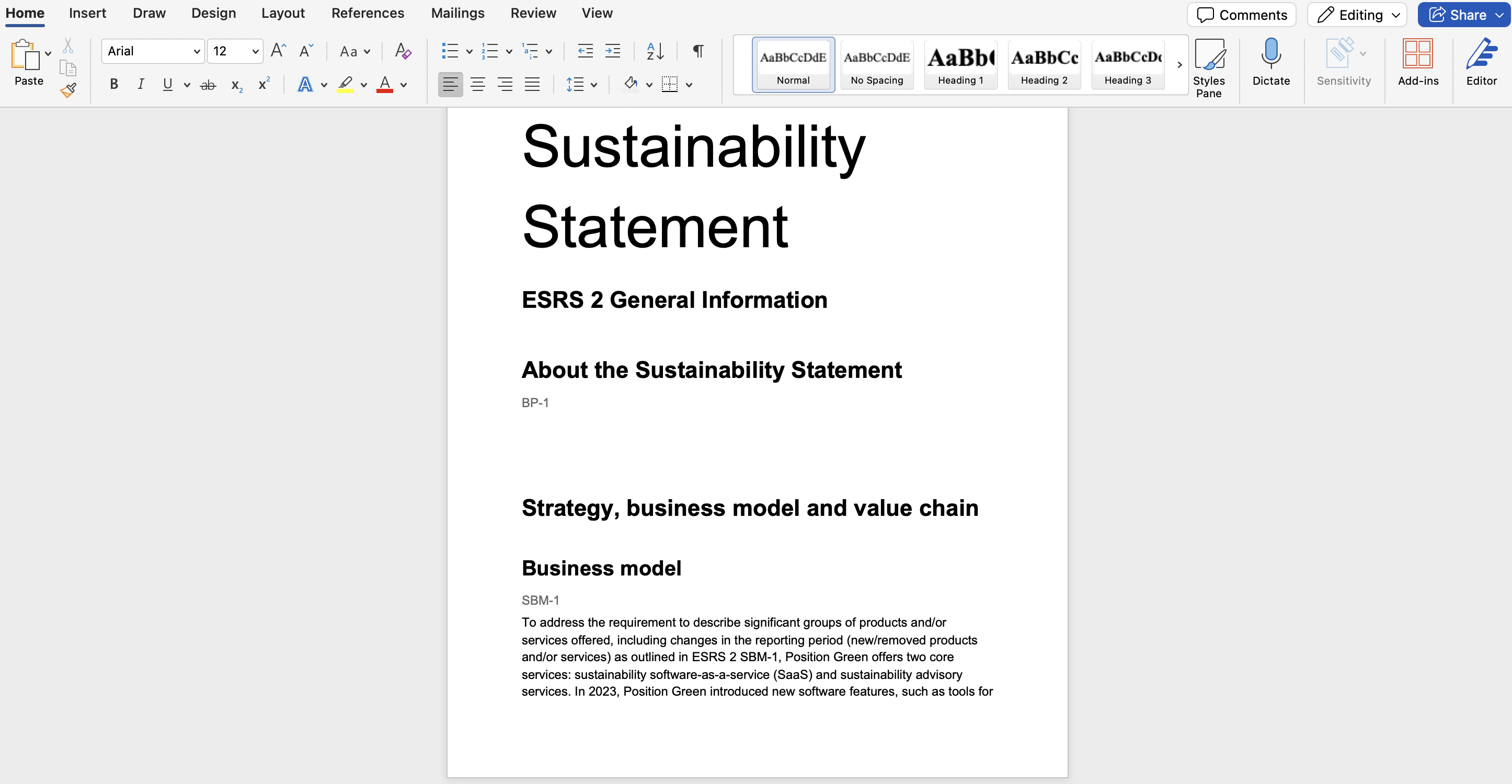Open the Editor tool
Image resolution: width=1512 pixels, height=784 pixels.
(x=1481, y=62)
